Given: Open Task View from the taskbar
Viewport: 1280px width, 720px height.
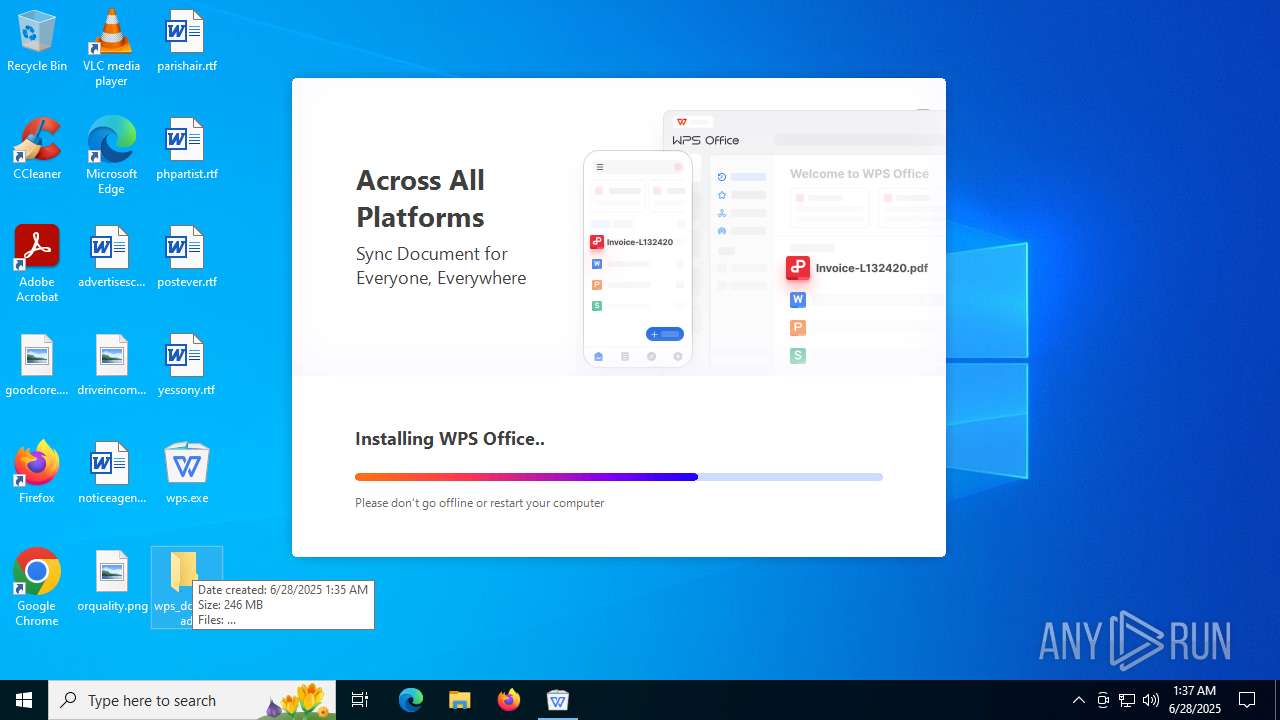Looking at the screenshot, I should click(x=360, y=700).
